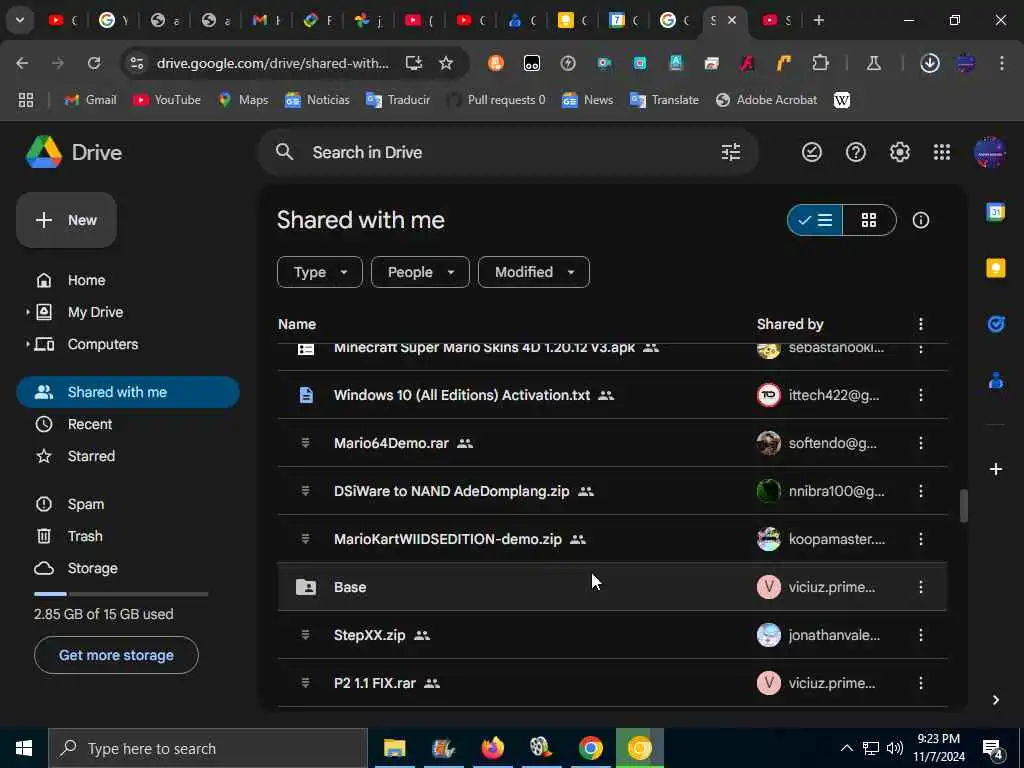The image size is (1024, 768).
Task: Open more actions for Windows 10 Activation.txt
Action: coord(921,395)
